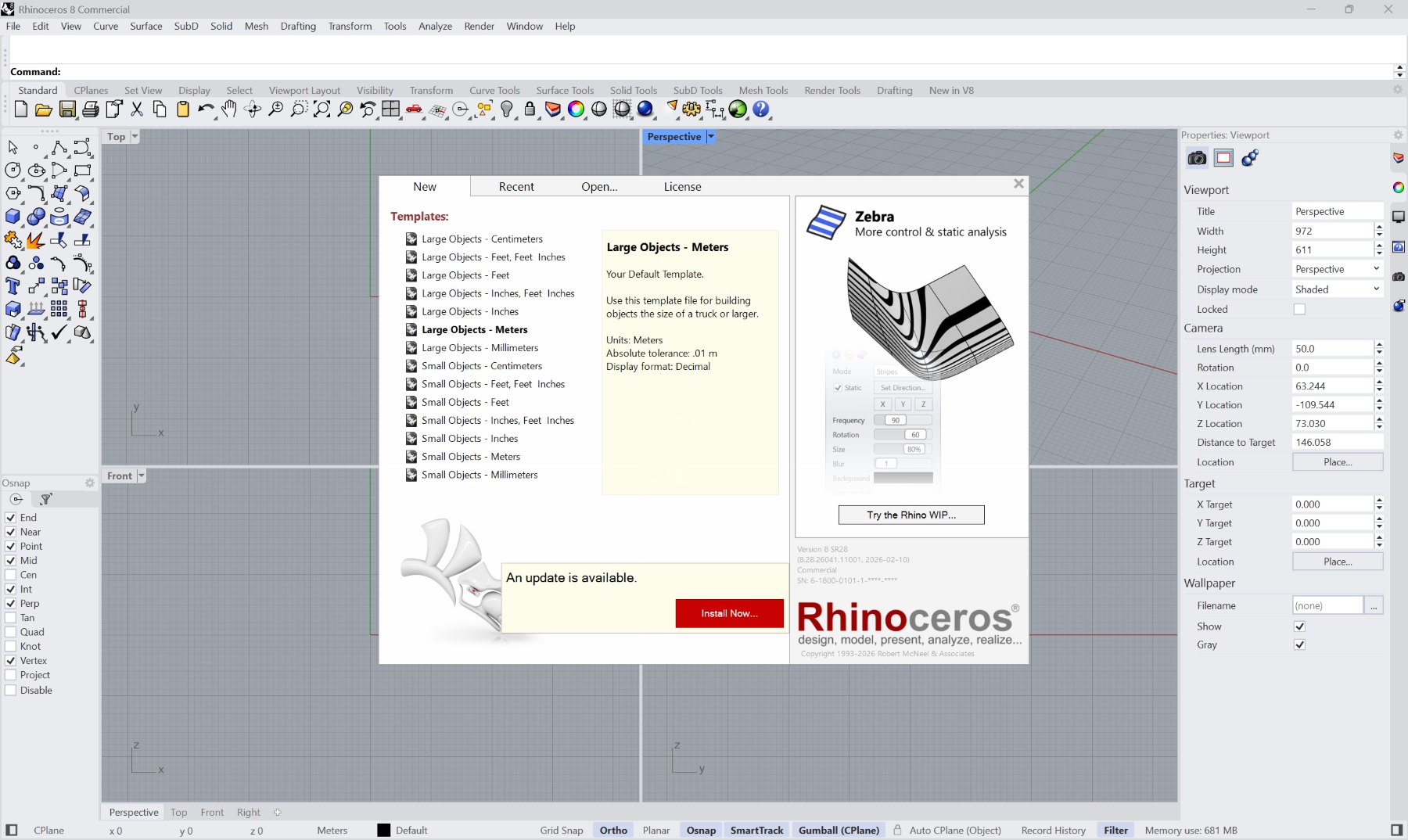Adjust X Target with the stepper arrows
The image size is (1408, 840).
coord(1379,504)
